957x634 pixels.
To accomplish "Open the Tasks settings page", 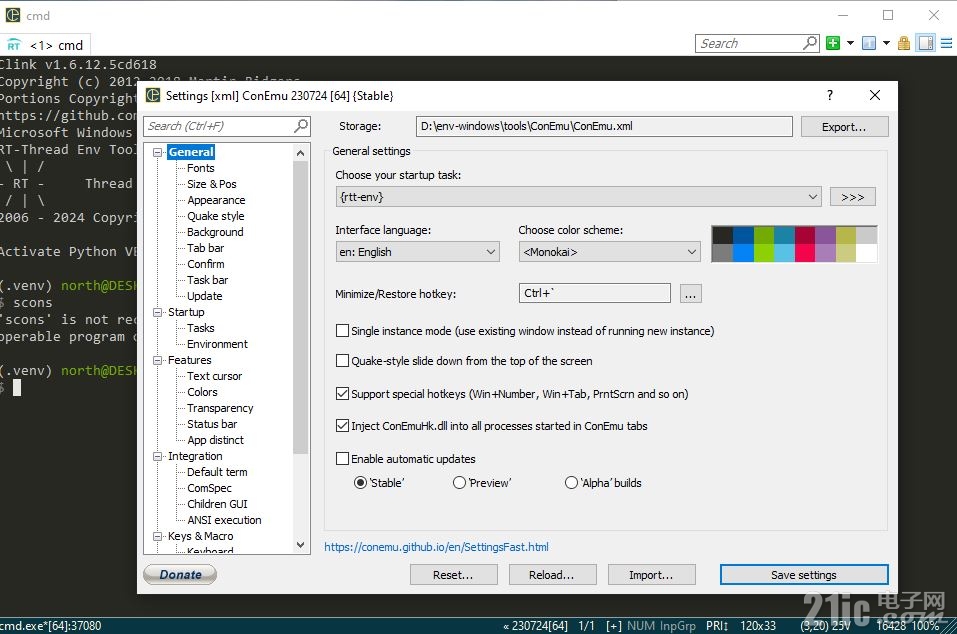I will tap(201, 328).
